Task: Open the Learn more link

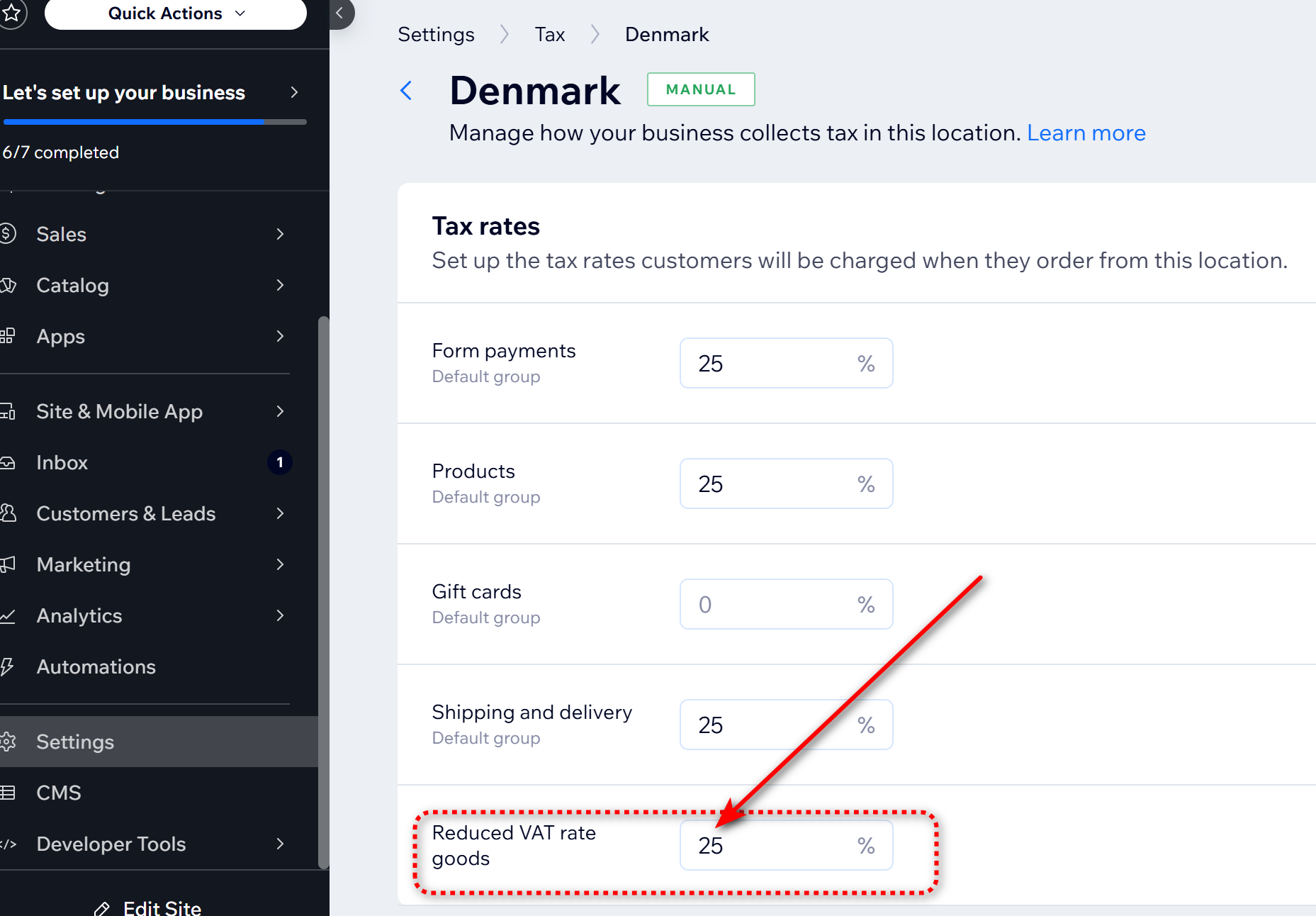Action: [x=1086, y=133]
